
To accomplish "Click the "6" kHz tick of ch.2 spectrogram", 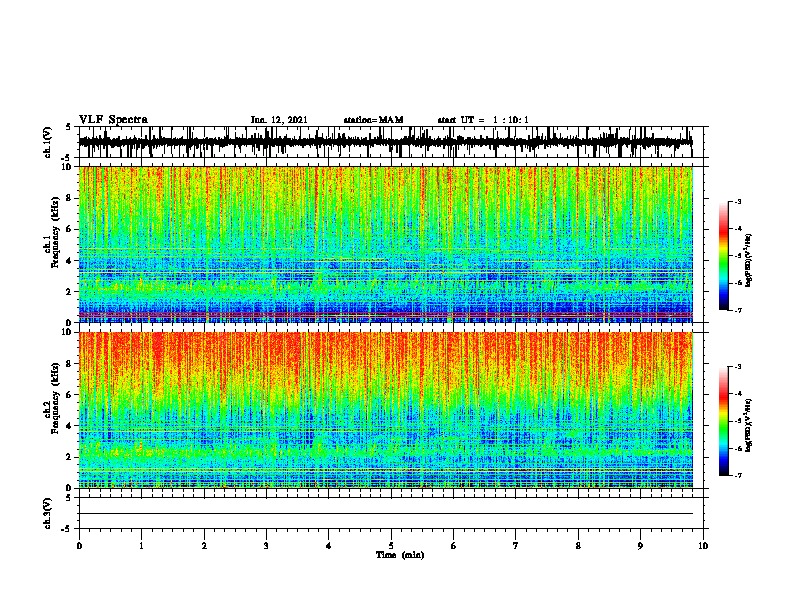I will tap(69, 395).
